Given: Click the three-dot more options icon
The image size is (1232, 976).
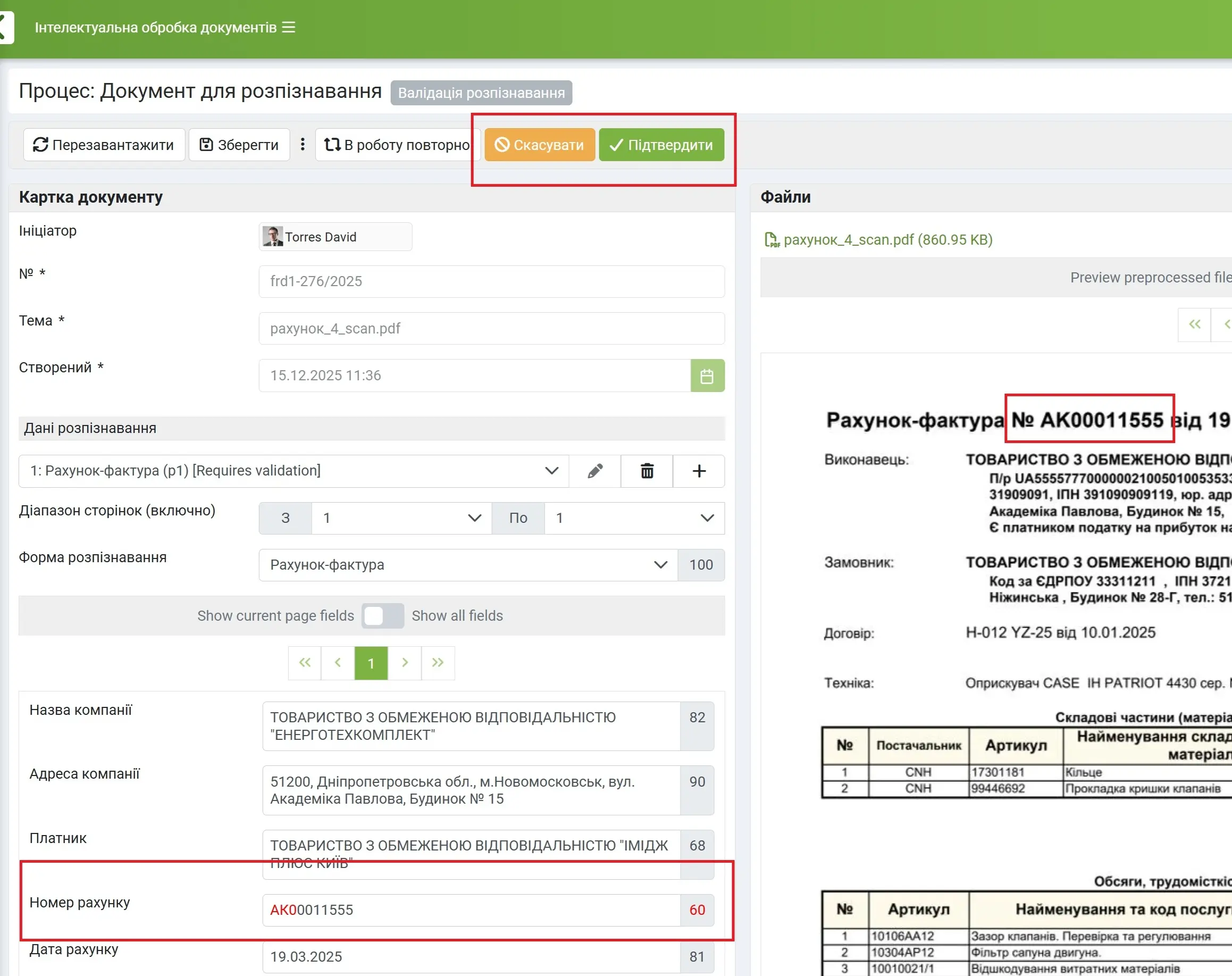Looking at the screenshot, I should [303, 145].
